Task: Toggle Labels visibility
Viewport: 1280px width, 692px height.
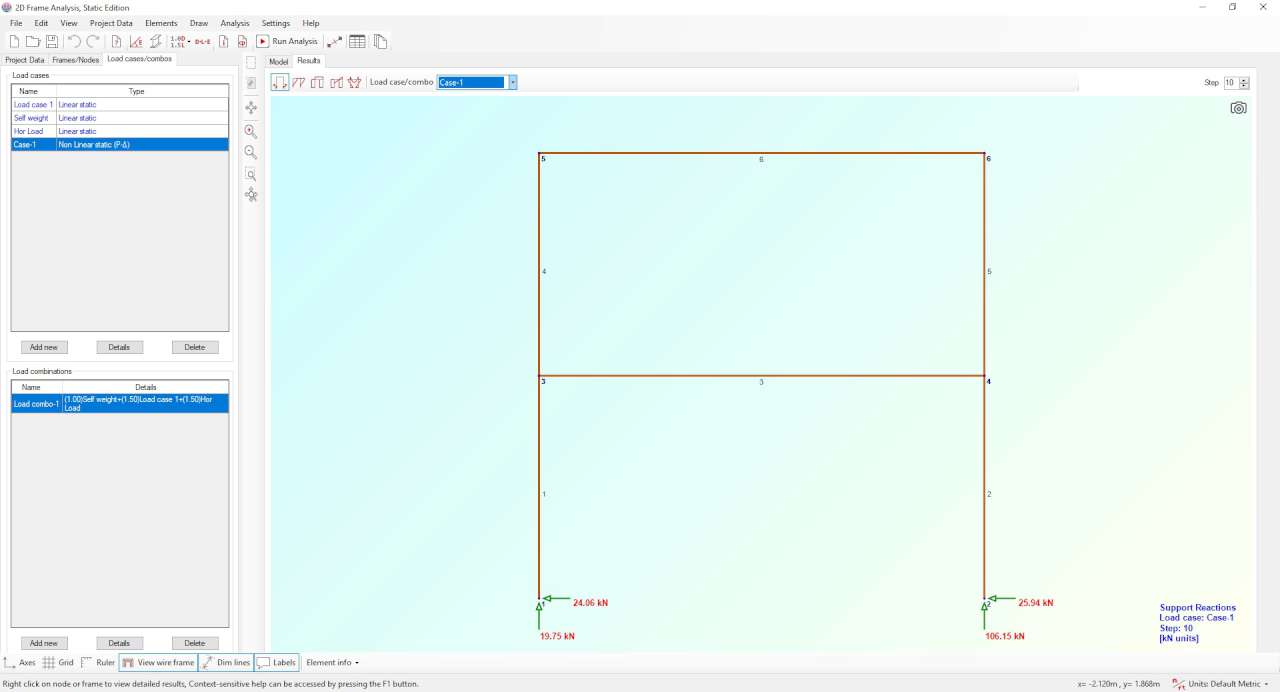Action: click(x=277, y=663)
